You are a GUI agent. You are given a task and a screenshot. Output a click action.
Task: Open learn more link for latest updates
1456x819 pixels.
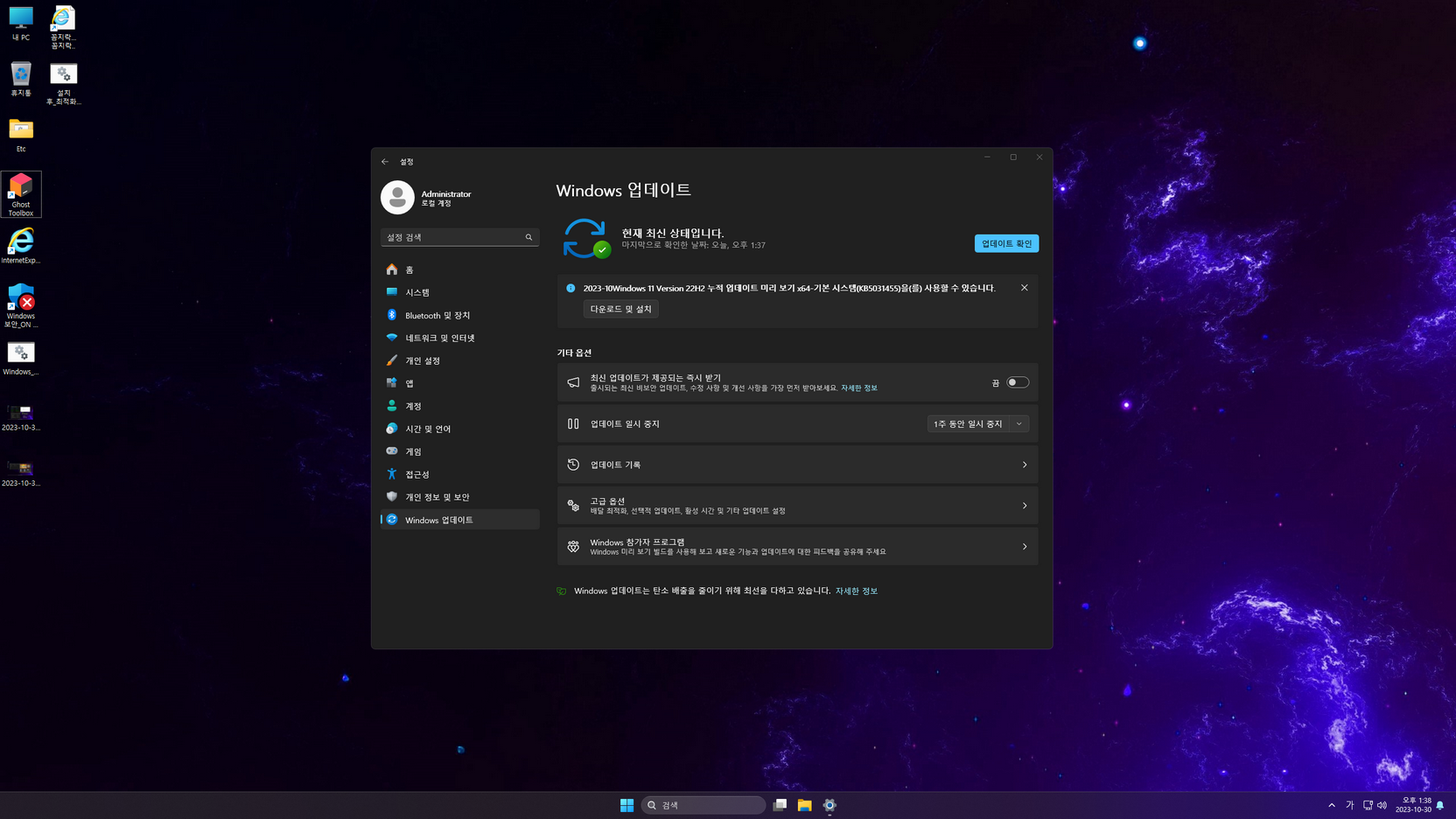click(858, 388)
